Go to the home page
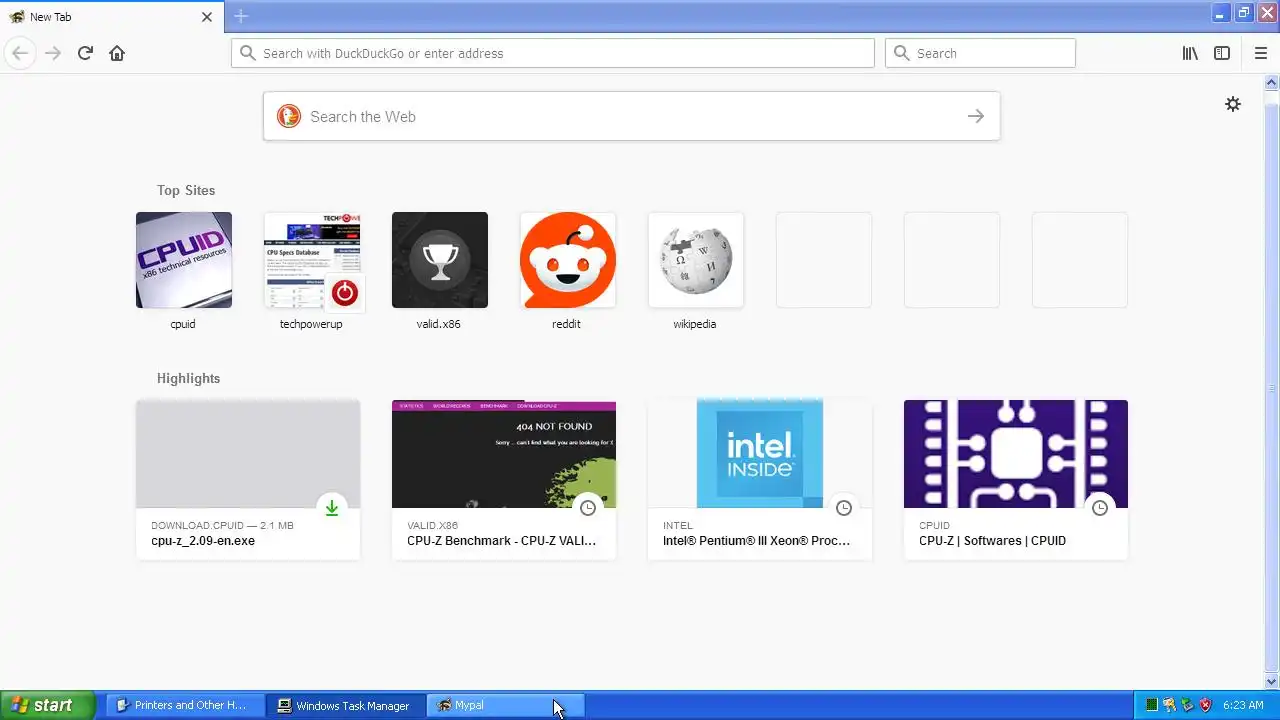1280x720 pixels. point(117,53)
